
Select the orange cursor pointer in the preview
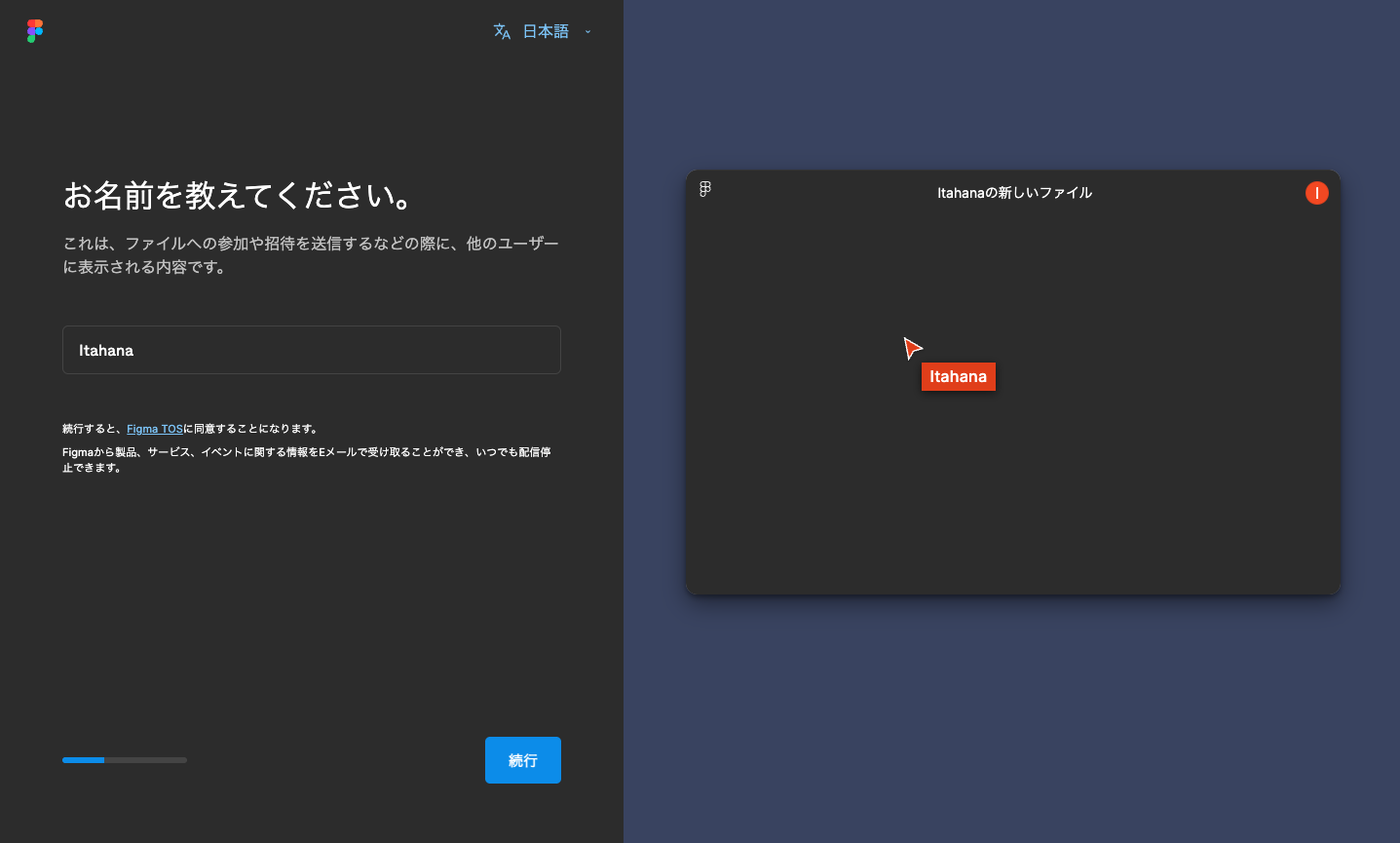click(x=912, y=348)
